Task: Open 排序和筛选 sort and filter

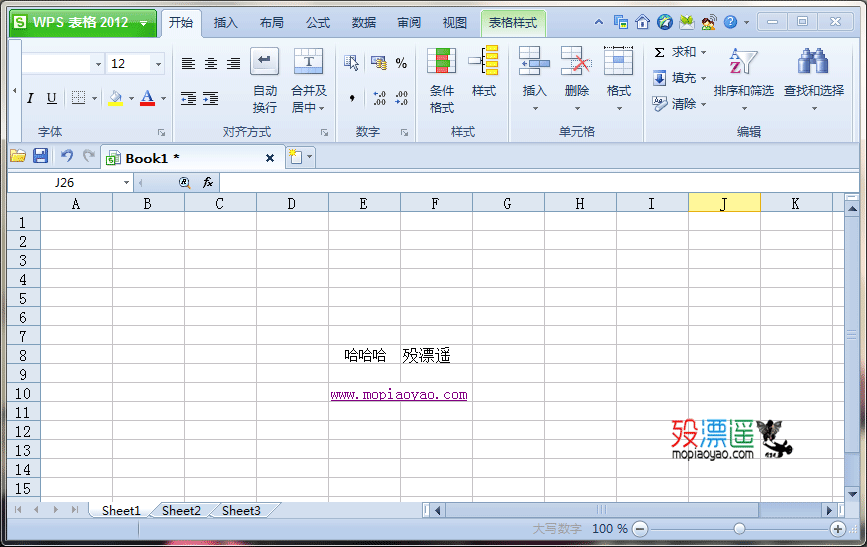Action: tap(744, 79)
